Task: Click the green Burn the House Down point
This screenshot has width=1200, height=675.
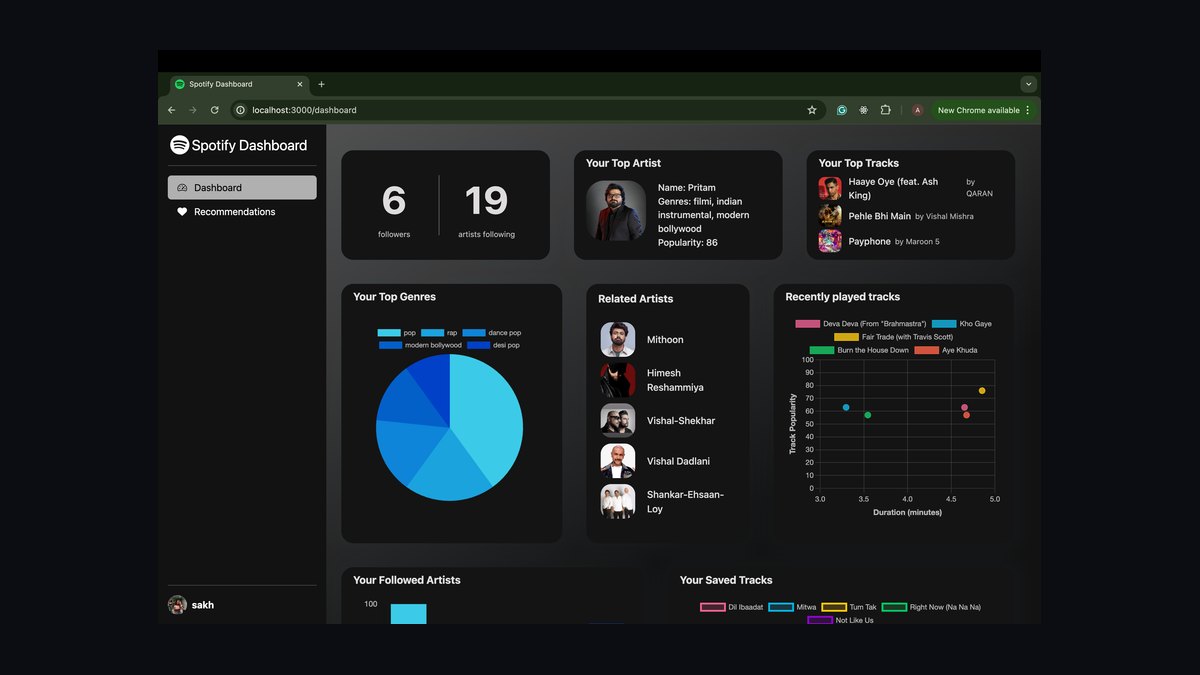Action: pos(867,415)
